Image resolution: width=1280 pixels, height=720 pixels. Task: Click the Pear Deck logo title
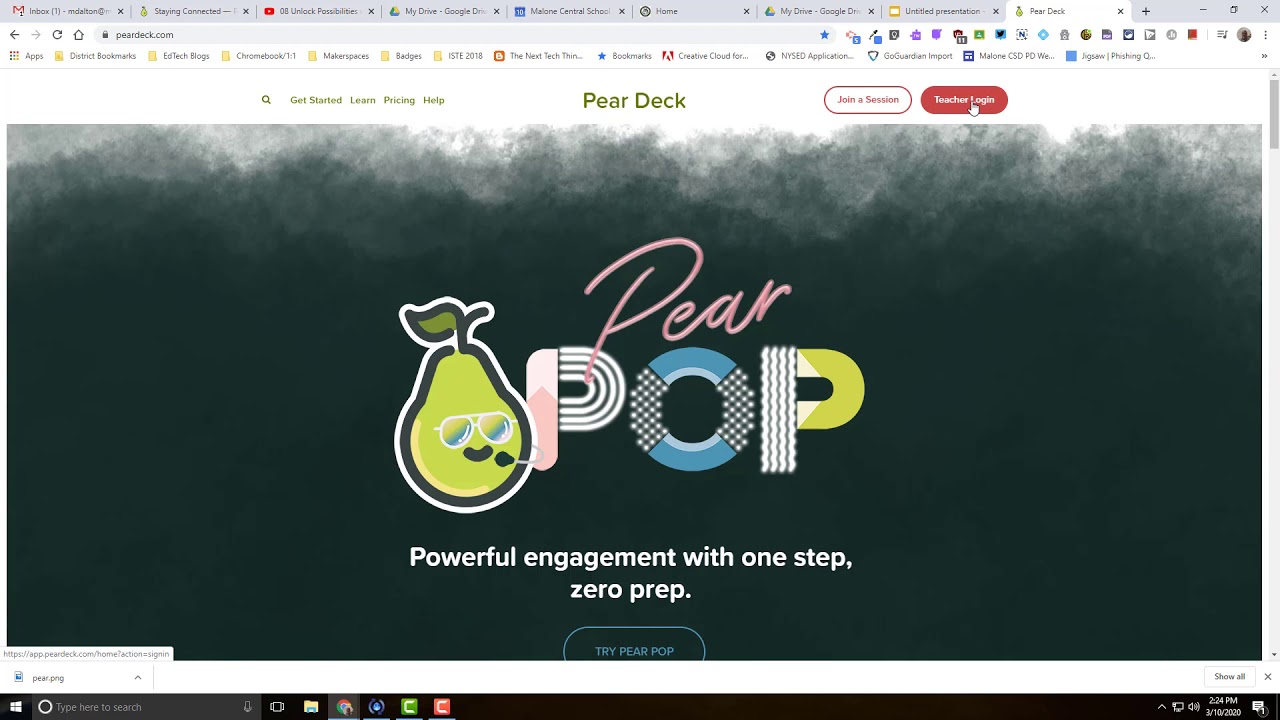634,100
